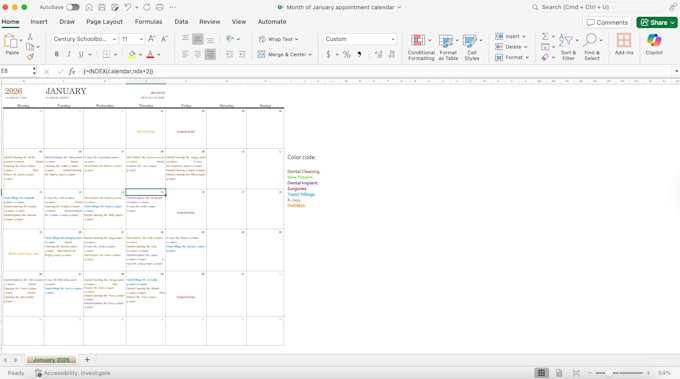
Task: Click the Insert Function fx button
Action: [x=72, y=72]
